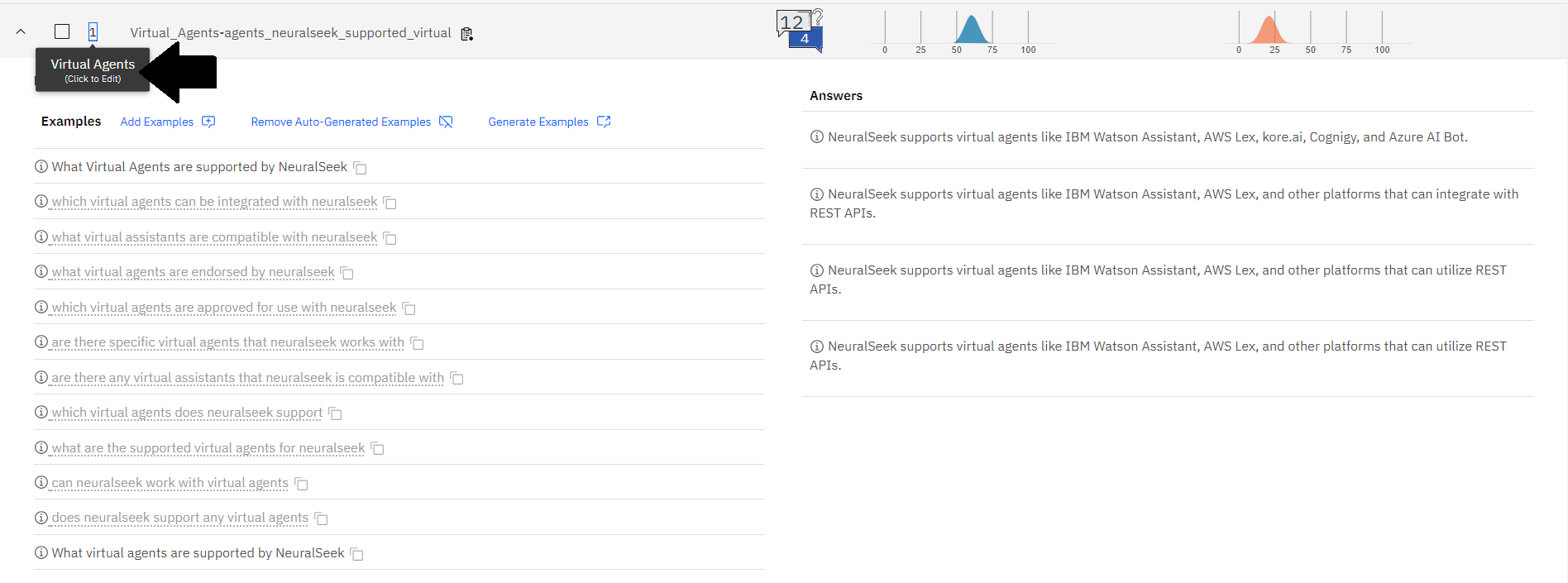The width and height of the screenshot is (1568, 583).
Task: Collapse the Virtual_Agents intent row chevron
Action: point(21,32)
